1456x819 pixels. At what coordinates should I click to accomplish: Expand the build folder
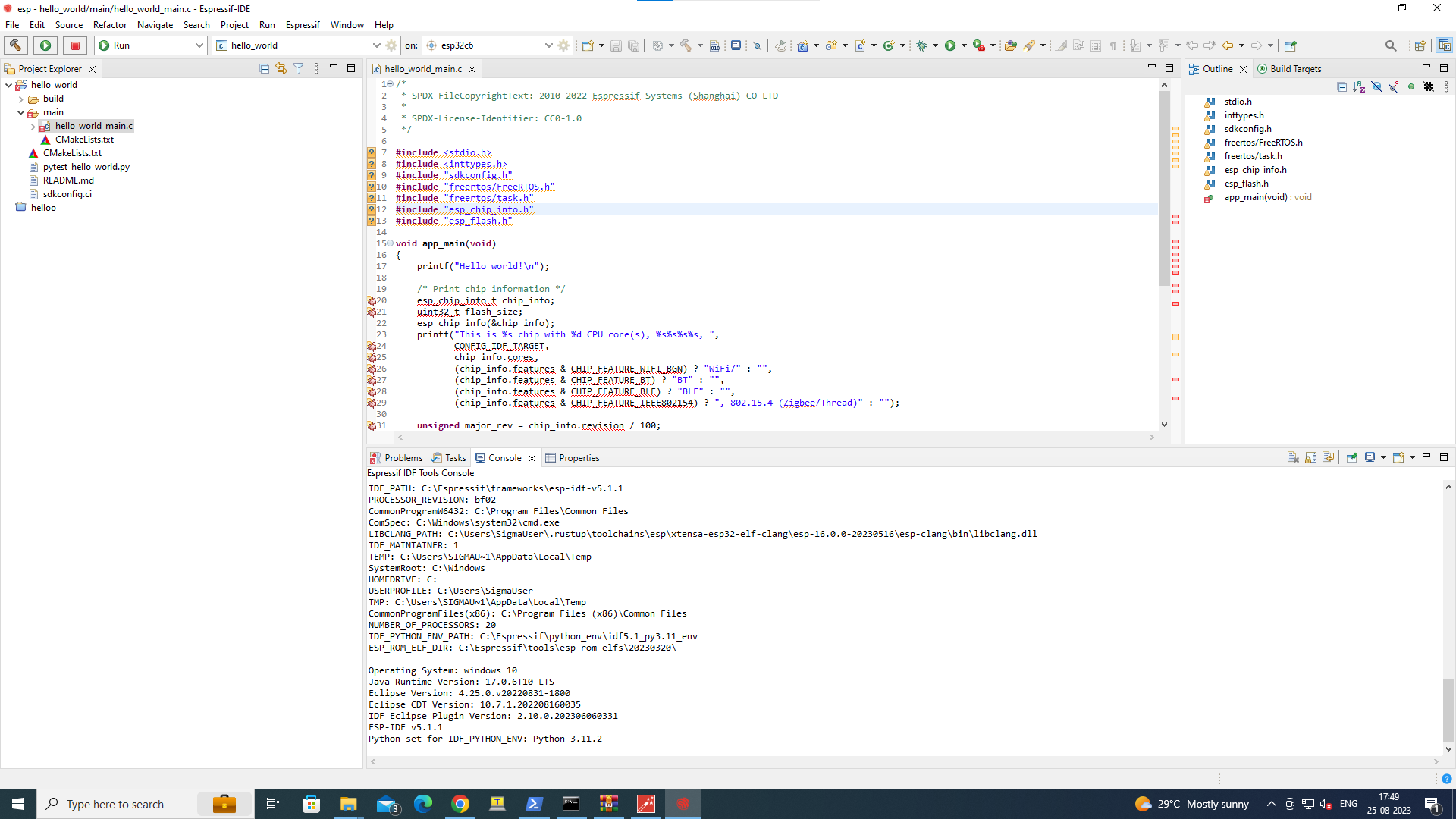[20, 99]
